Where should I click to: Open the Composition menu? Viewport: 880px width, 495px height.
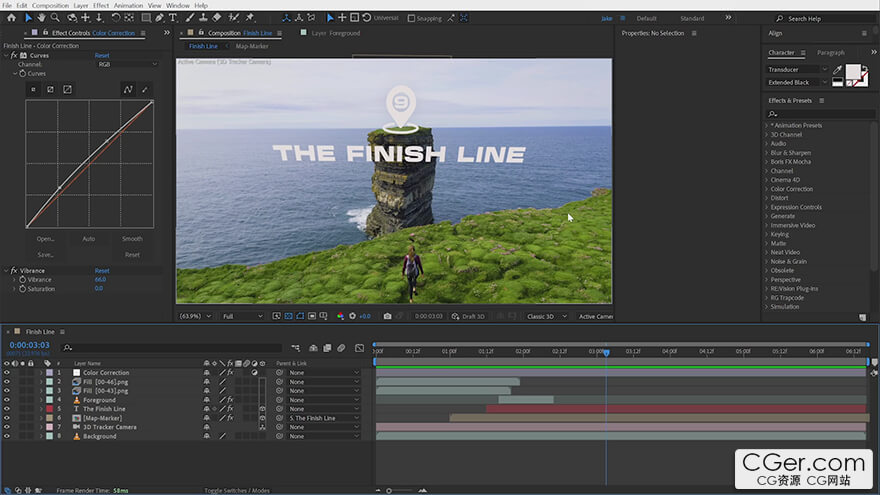click(x=50, y=5)
